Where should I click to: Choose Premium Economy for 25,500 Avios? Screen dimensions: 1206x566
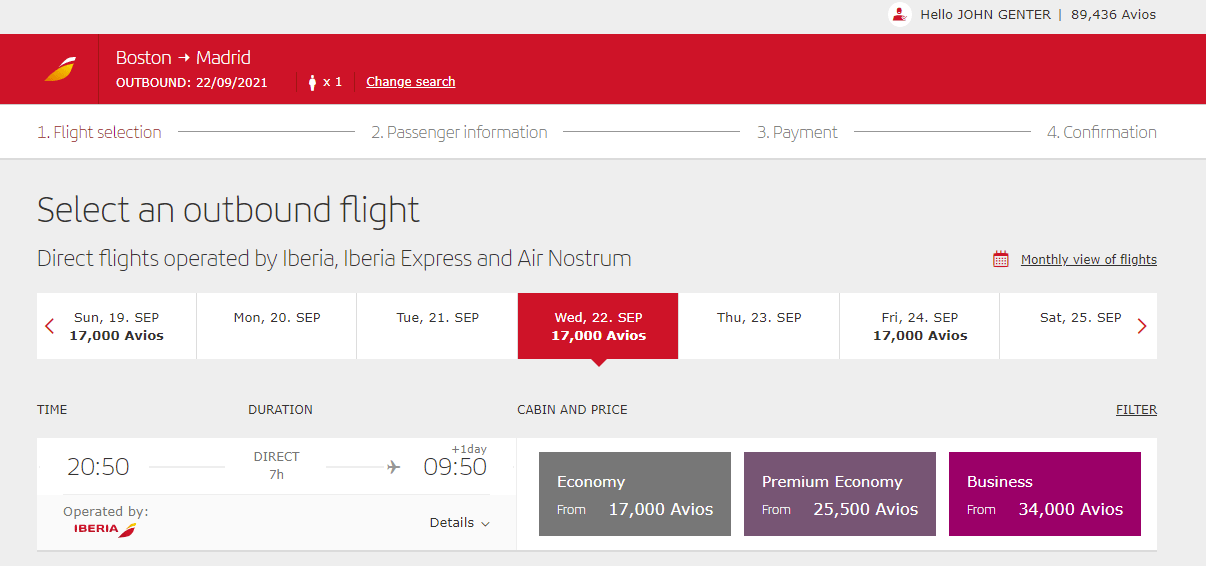(840, 494)
